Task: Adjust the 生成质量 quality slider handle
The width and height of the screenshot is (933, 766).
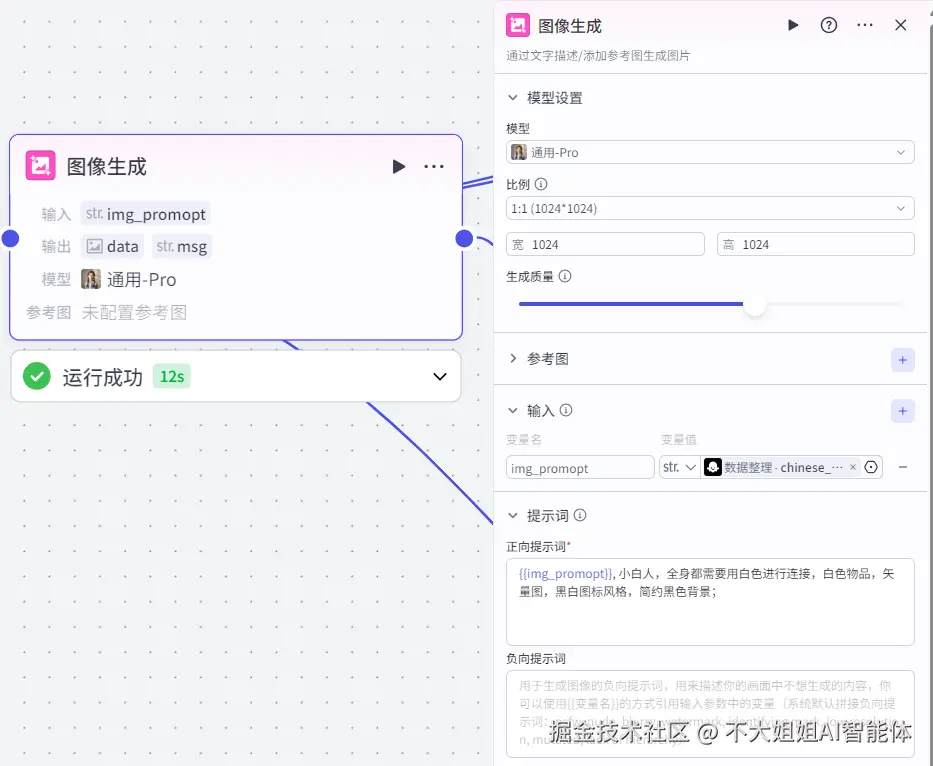Action: pyautogui.click(x=755, y=305)
